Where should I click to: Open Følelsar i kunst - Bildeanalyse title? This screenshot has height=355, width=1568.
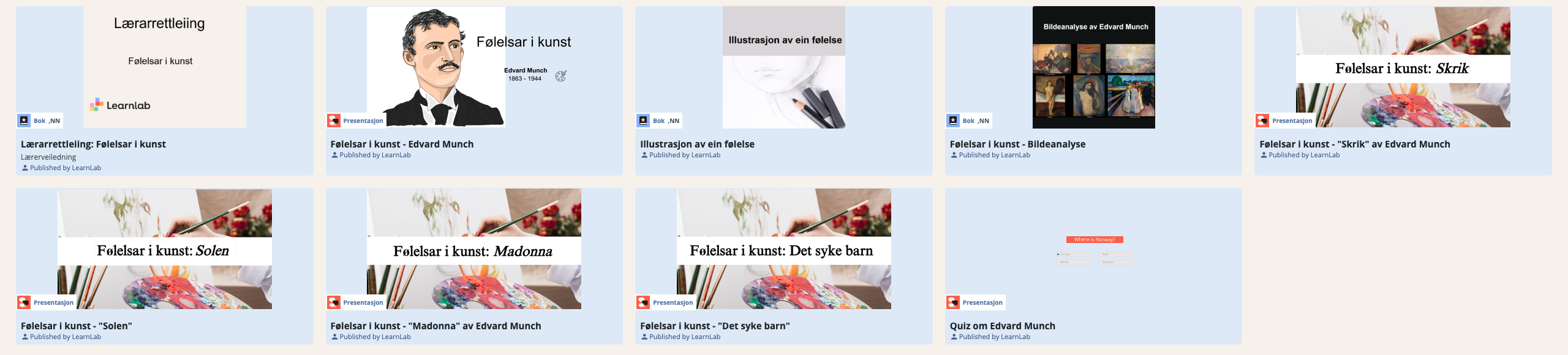click(x=1017, y=144)
